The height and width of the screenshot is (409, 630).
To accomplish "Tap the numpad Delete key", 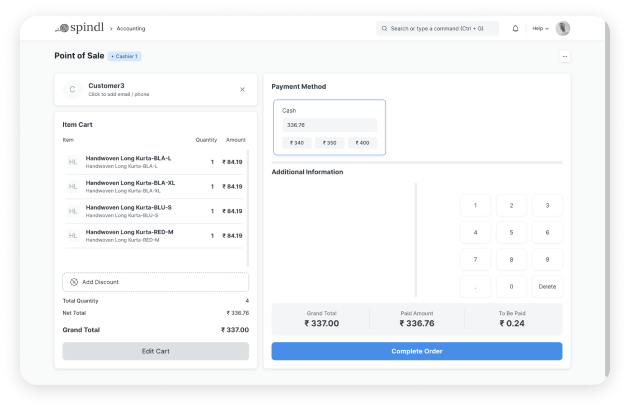I will click(x=547, y=286).
